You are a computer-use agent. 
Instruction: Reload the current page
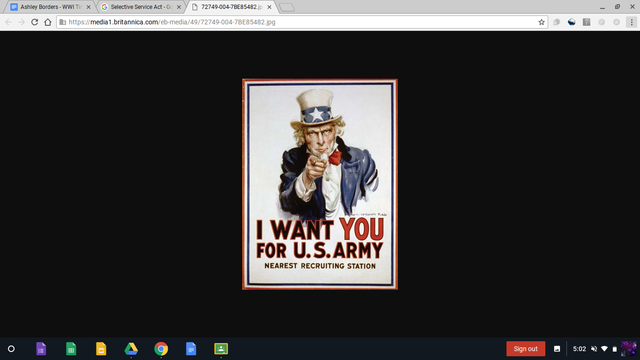(x=35, y=22)
